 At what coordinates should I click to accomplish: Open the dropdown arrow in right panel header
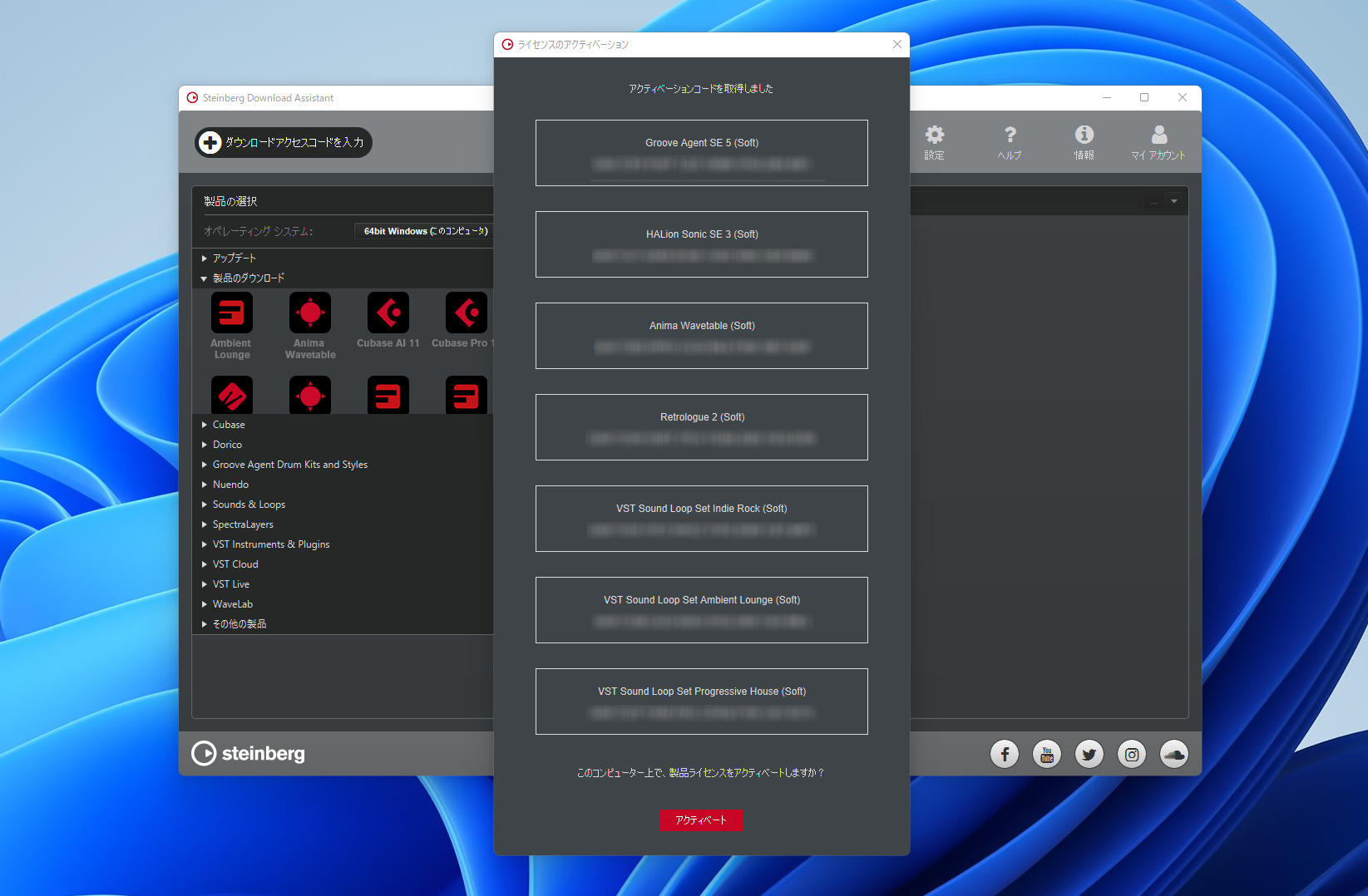point(1174,201)
